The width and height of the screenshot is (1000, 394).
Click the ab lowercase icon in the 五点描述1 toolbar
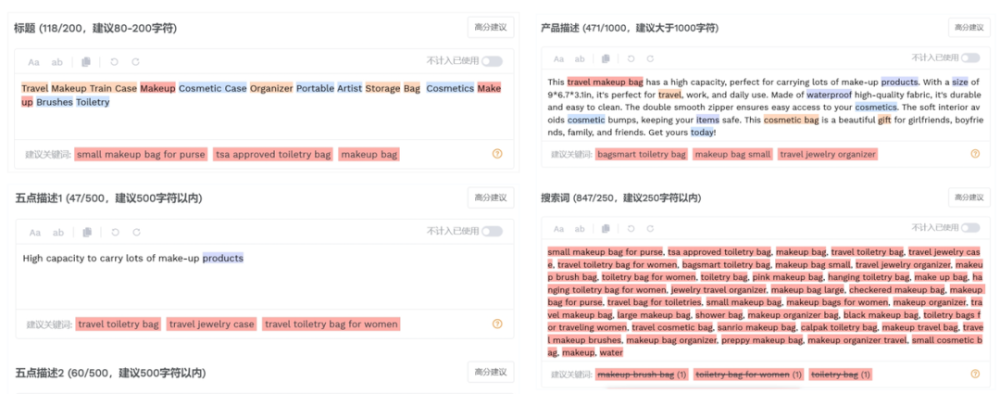click(58, 232)
